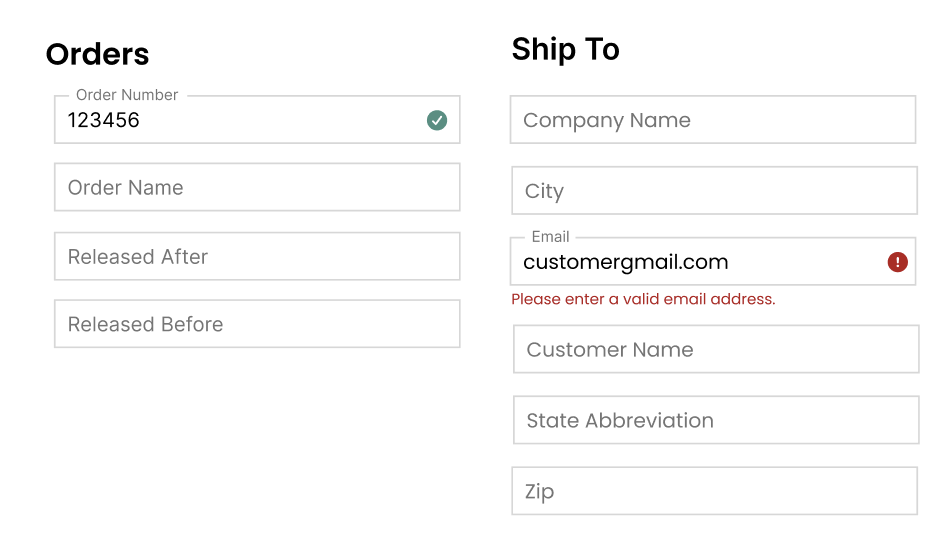Click the red error exclamation icon
The image size is (944, 548).
(897, 262)
